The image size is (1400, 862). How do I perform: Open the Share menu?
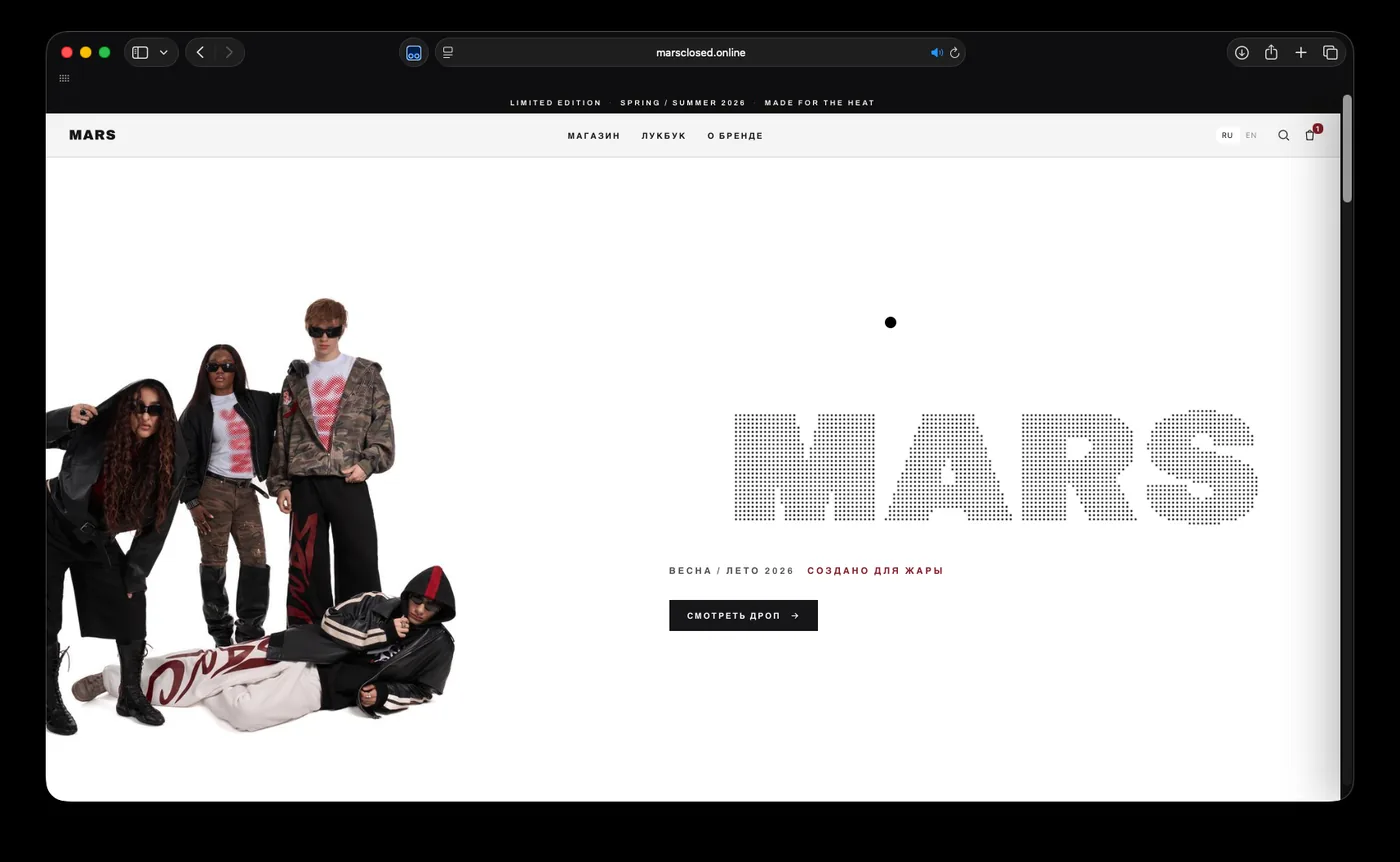click(1271, 52)
